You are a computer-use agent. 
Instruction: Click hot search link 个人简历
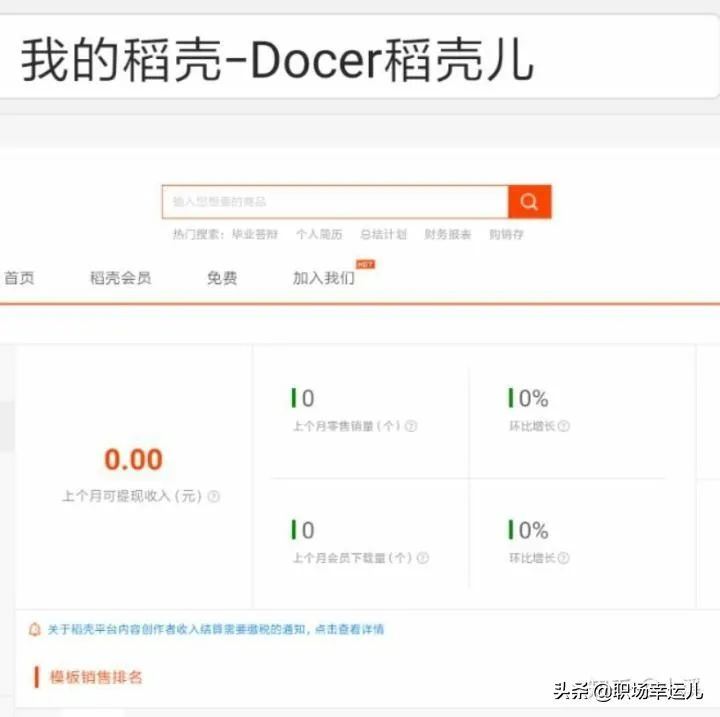coord(319,235)
